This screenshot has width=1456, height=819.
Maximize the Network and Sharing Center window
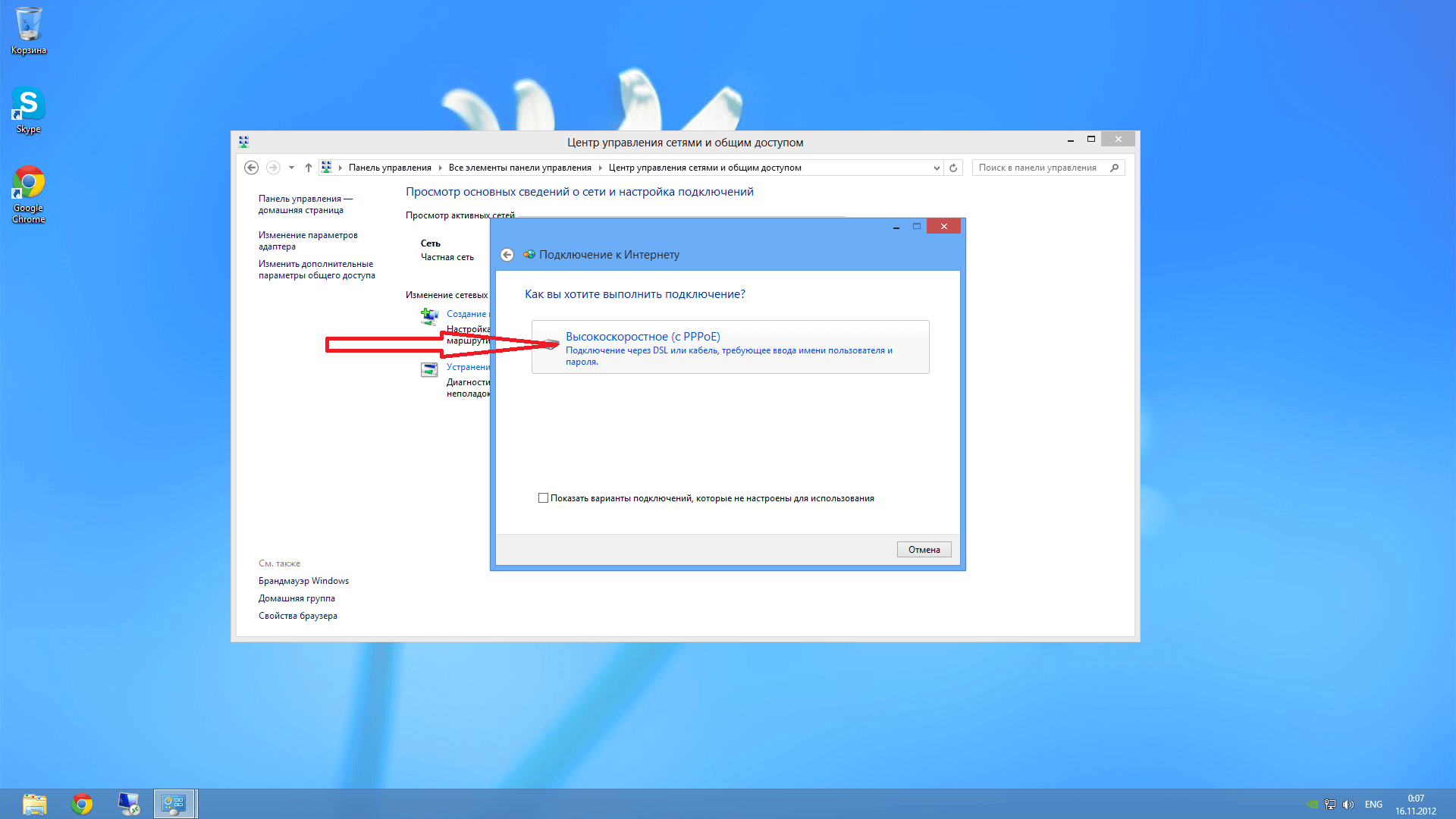click(1091, 140)
